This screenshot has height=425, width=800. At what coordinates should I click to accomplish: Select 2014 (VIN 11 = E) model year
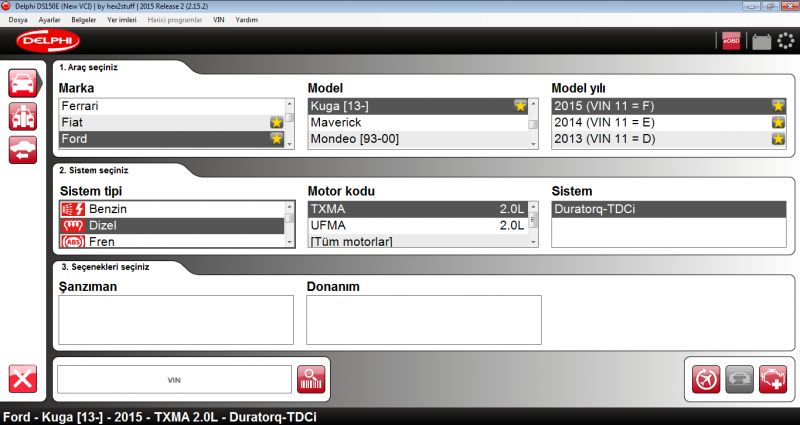[669, 122]
